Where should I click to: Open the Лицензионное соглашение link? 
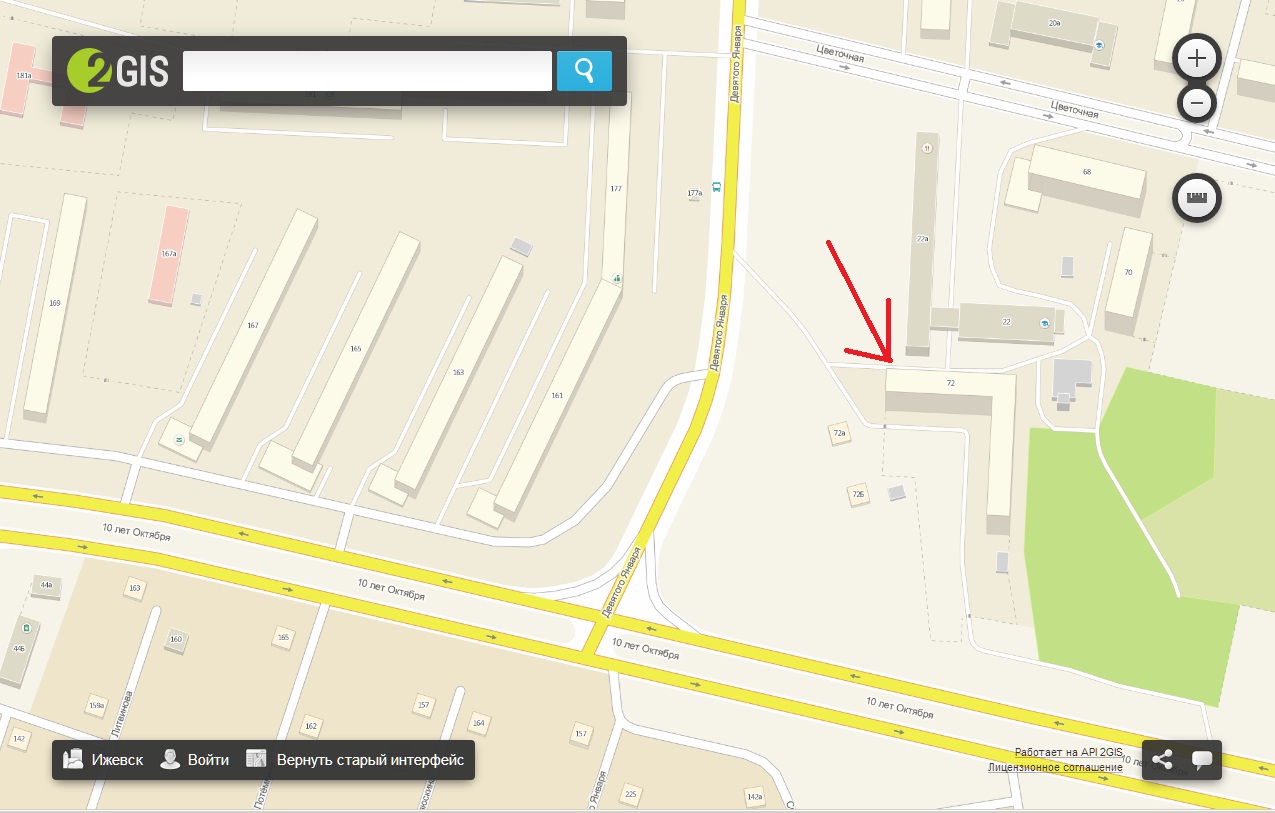pos(1055,767)
